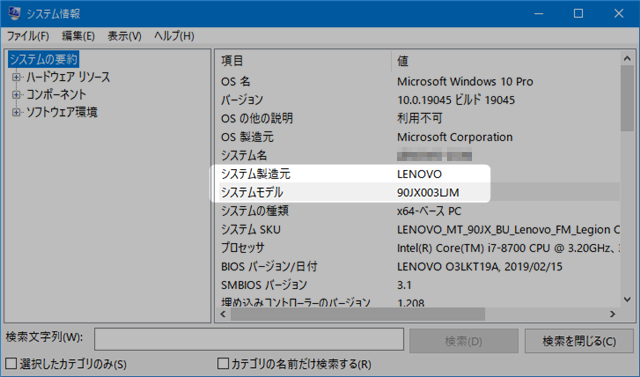Select ハードウェア リソース label in tree
The width and height of the screenshot is (640, 377).
(x=68, y=77)
